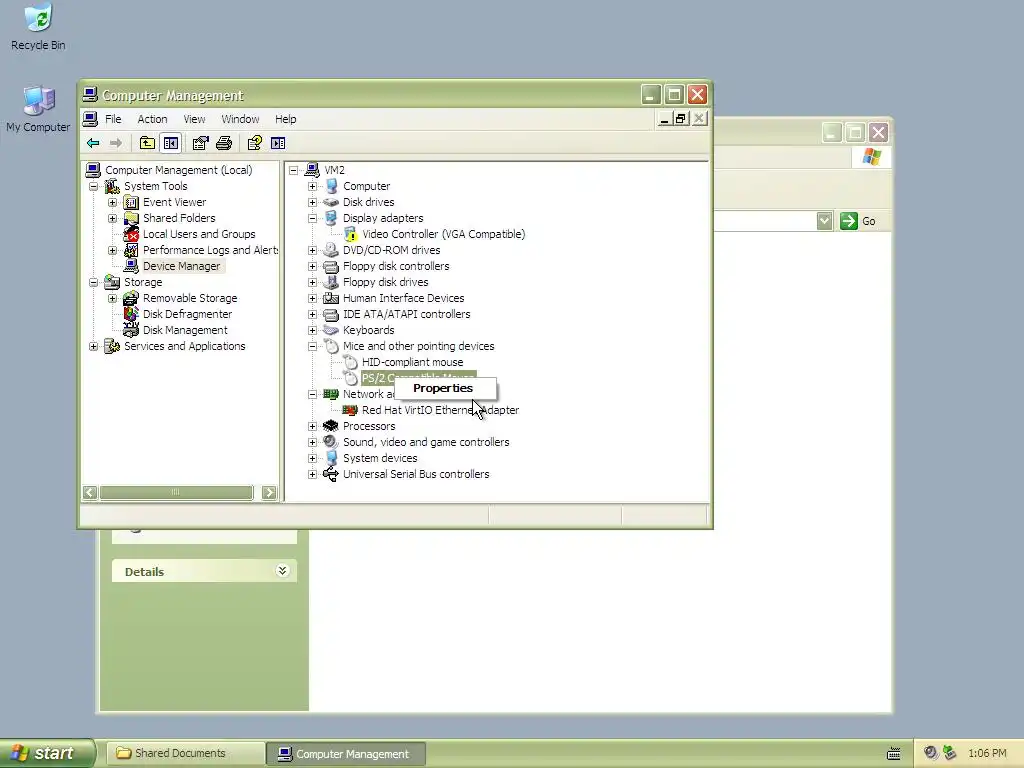Select the System devices row
This screenshot has width=1024, height=768.
(x=380, y=458)
